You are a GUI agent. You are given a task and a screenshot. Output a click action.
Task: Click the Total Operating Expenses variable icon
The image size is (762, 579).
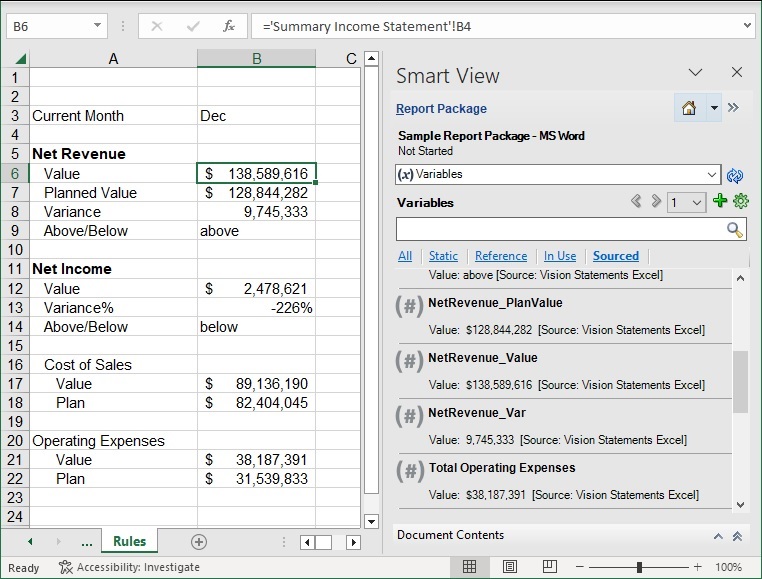click(410, 472)
